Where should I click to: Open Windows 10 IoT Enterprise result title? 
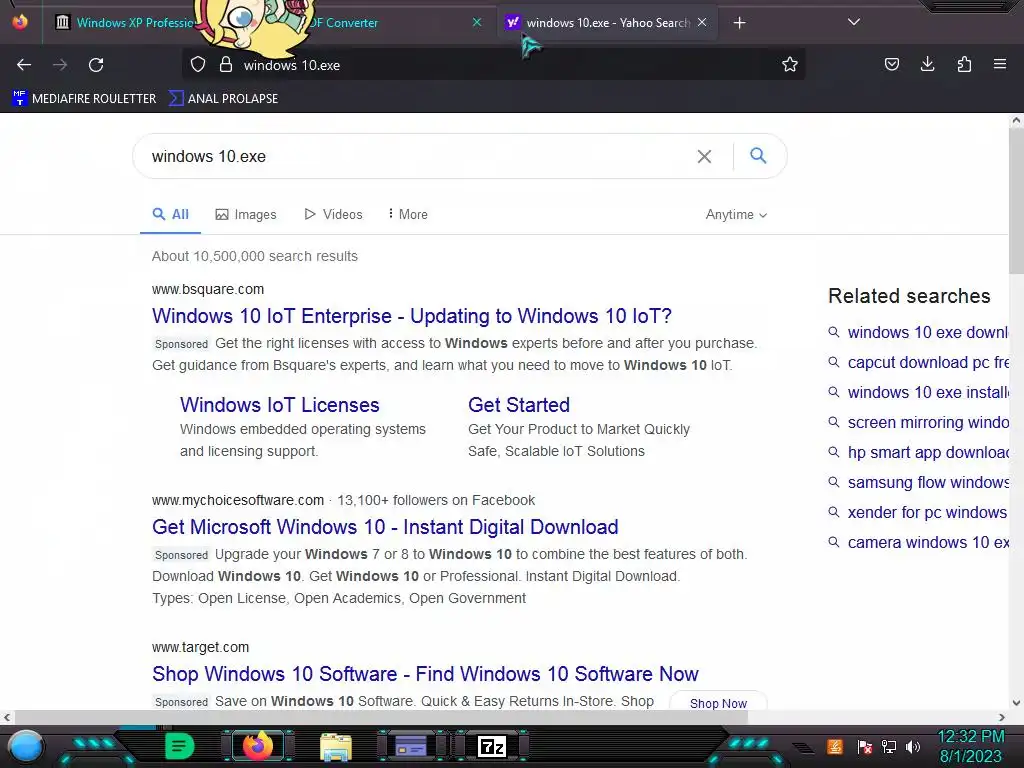411,316
